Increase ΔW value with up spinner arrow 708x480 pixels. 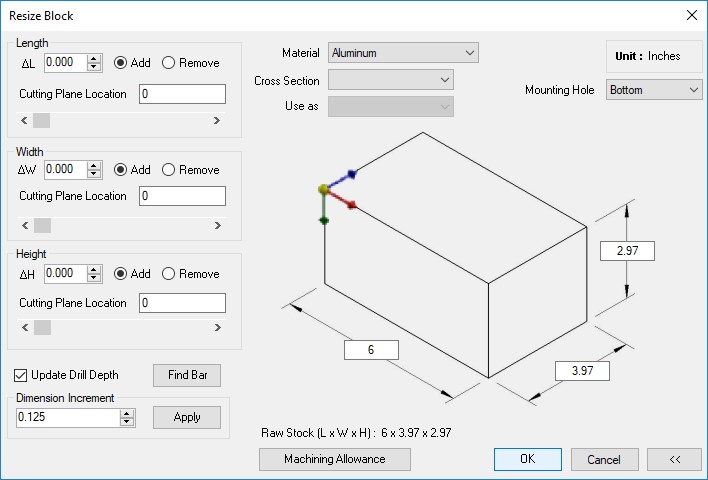click(x=93, y=166)
